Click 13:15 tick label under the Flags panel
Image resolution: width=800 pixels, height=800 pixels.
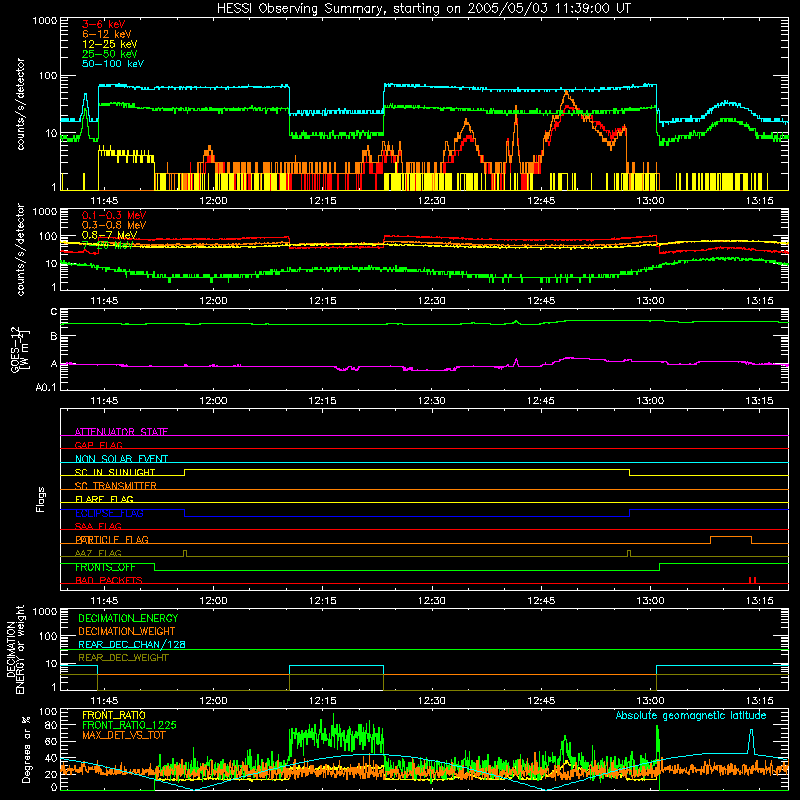(759, 601)
